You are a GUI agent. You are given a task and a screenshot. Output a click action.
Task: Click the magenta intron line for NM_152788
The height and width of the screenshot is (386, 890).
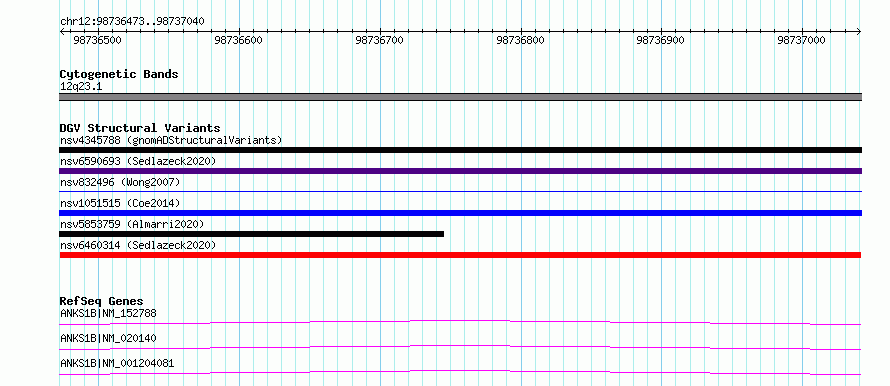pyautogui.click(x=460, y=322)
